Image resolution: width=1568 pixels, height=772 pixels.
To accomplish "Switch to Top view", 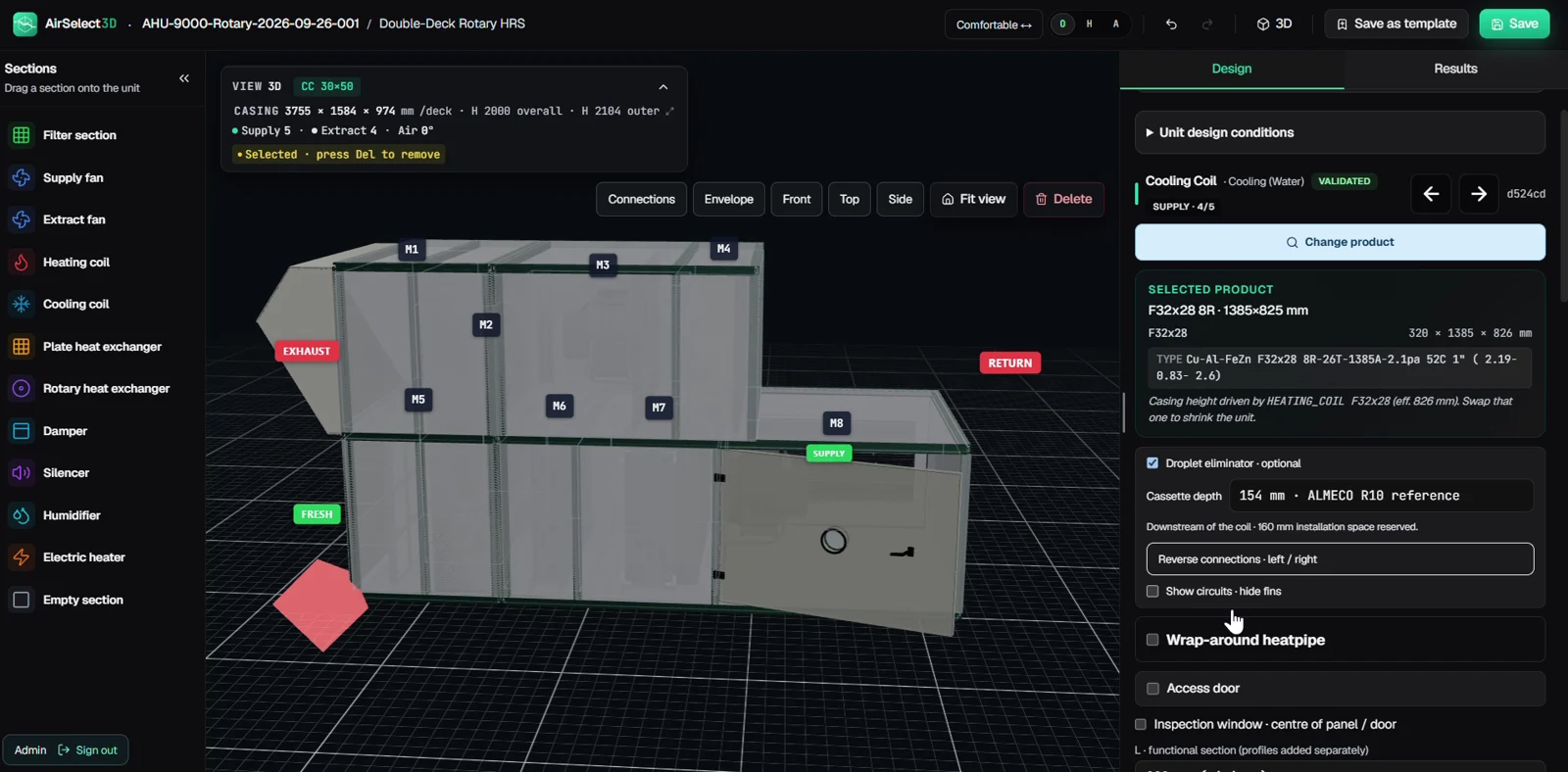I will 850,199.
